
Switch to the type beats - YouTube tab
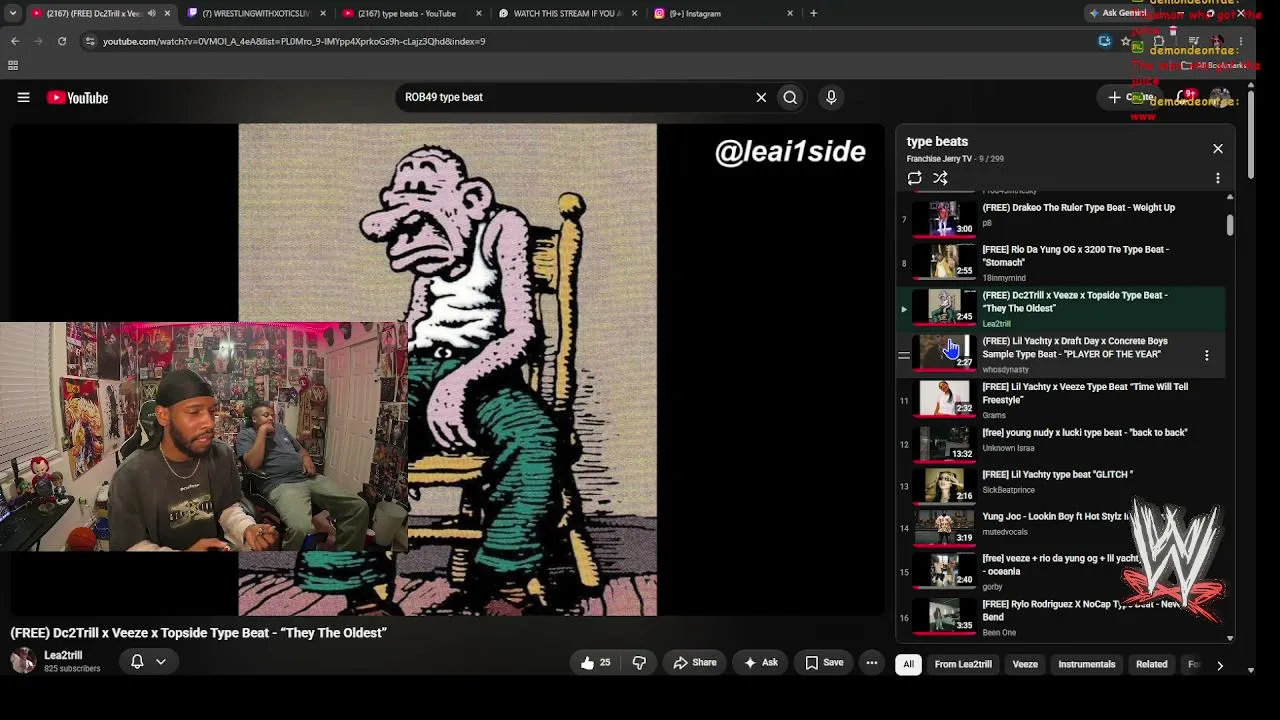410,13
